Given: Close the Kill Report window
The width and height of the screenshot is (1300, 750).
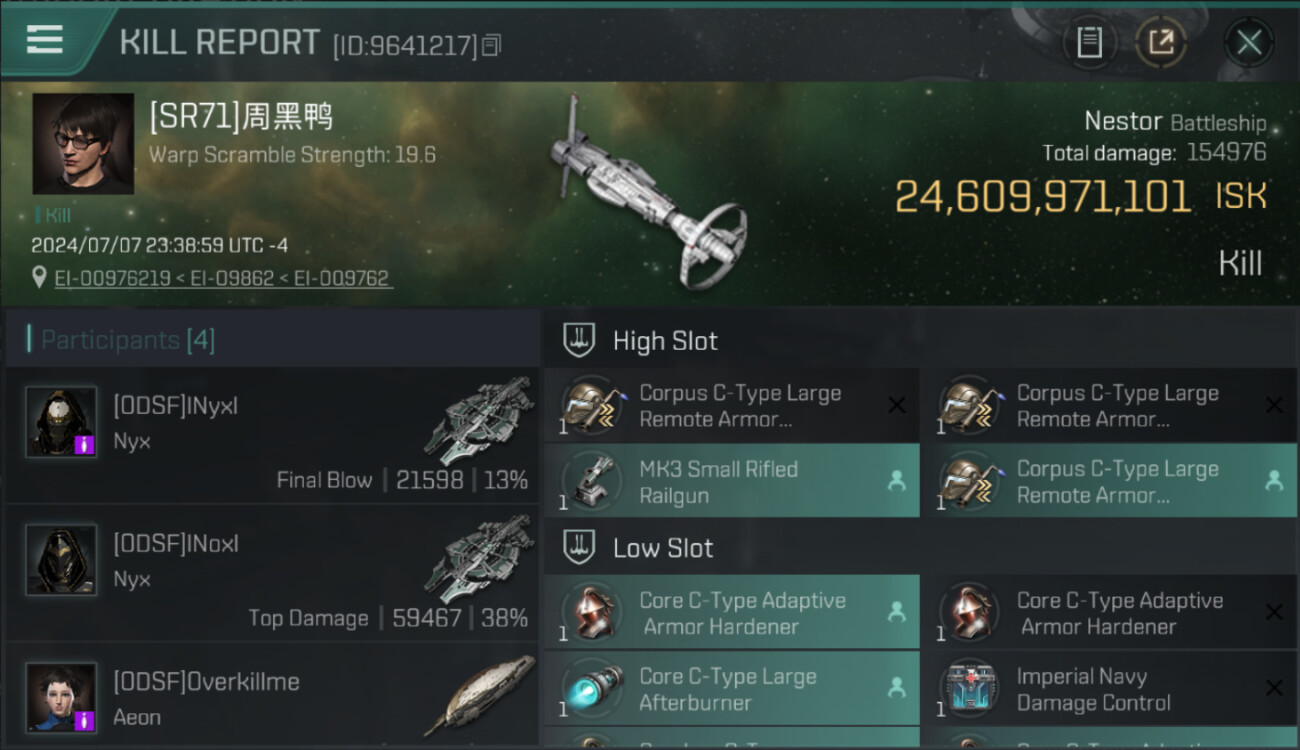Looking at the screenshot, I should pos(1249,42).
